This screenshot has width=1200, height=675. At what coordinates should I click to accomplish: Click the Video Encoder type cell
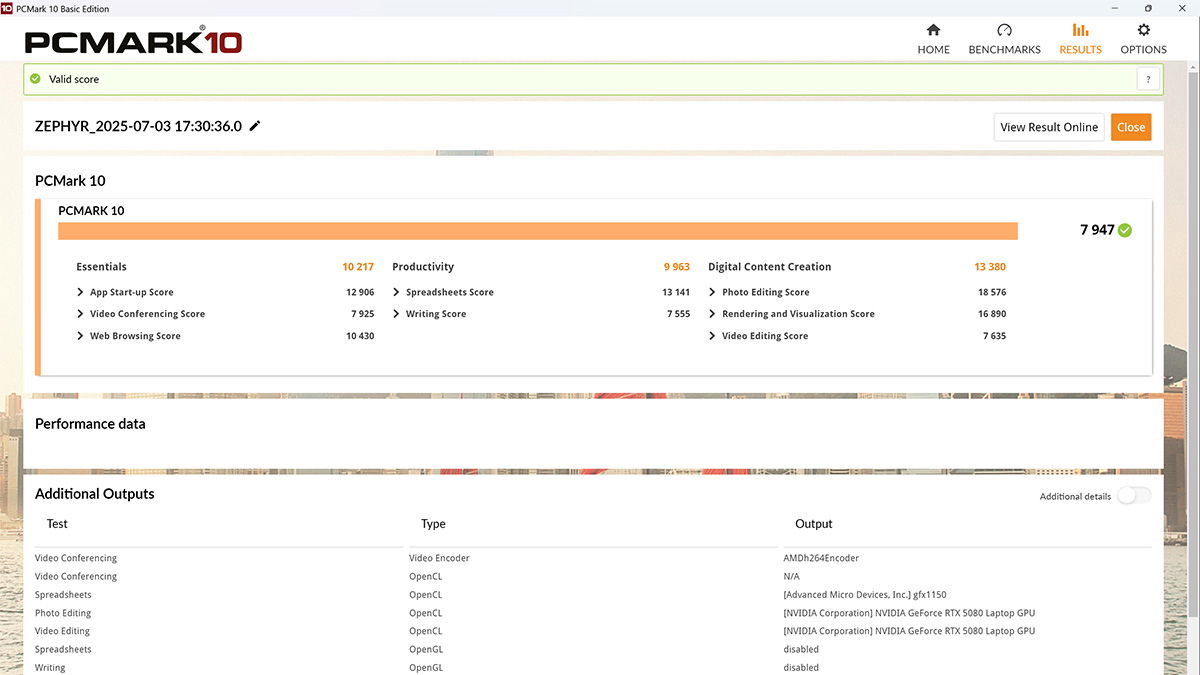(x=439, y=558)
